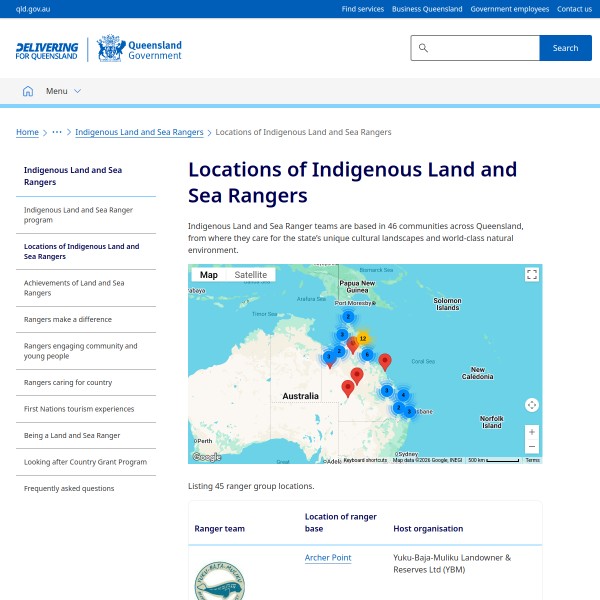Toggle fullscreen view on the map
Image resolution: width=600 pixels, height=600 pixels.
(x=532, y=275)
